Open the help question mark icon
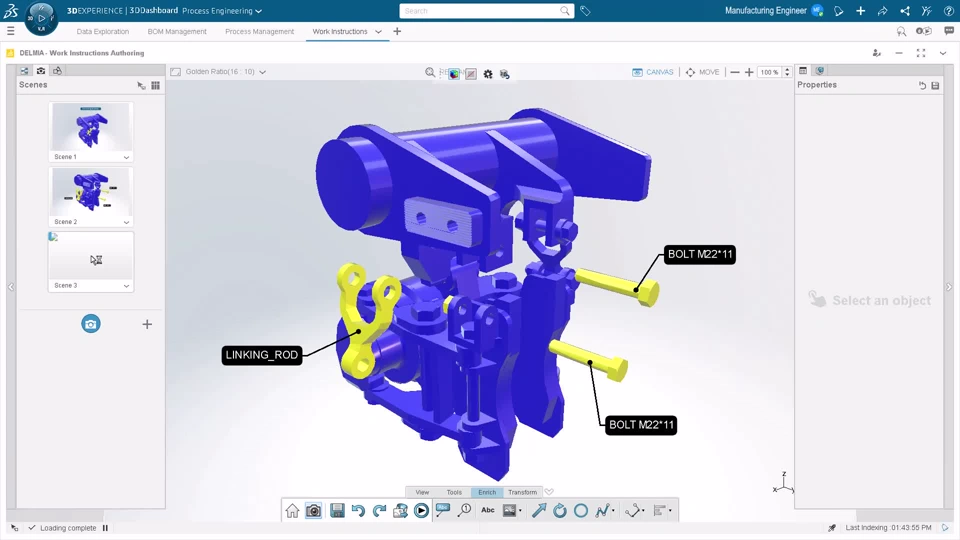 (x=948, y=11)
